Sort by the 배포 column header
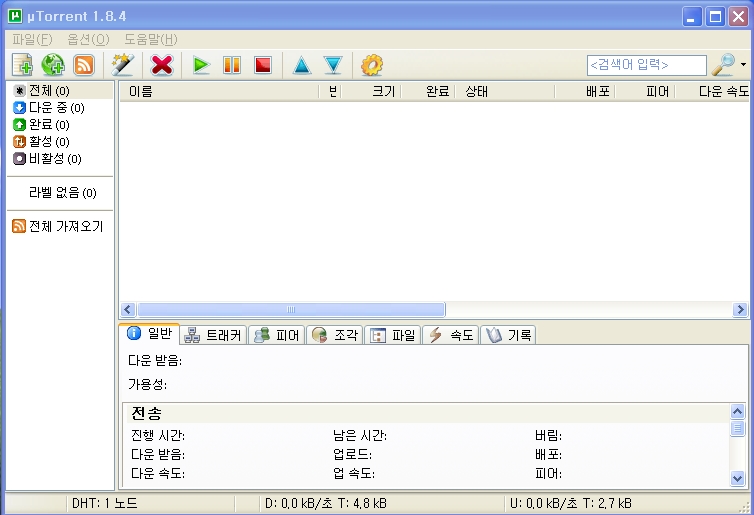Screen dimensions: 754x515 pos(585,91)
